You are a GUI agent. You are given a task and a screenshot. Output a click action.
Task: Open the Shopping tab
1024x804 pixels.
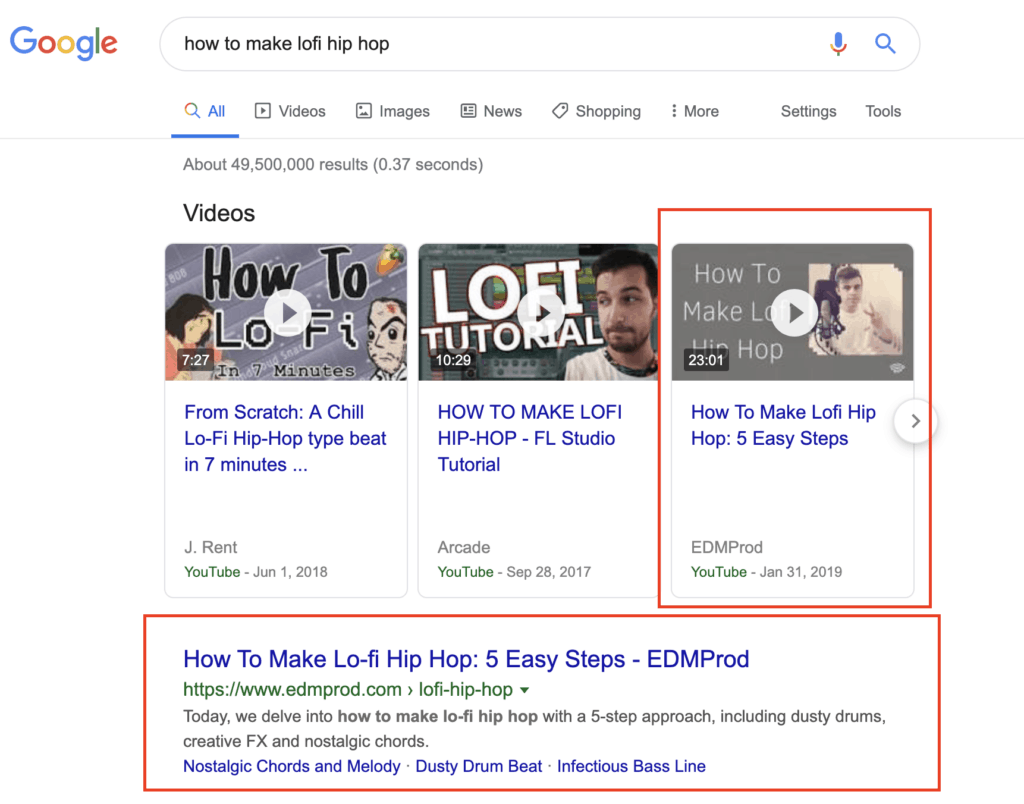tap(596, 111)
